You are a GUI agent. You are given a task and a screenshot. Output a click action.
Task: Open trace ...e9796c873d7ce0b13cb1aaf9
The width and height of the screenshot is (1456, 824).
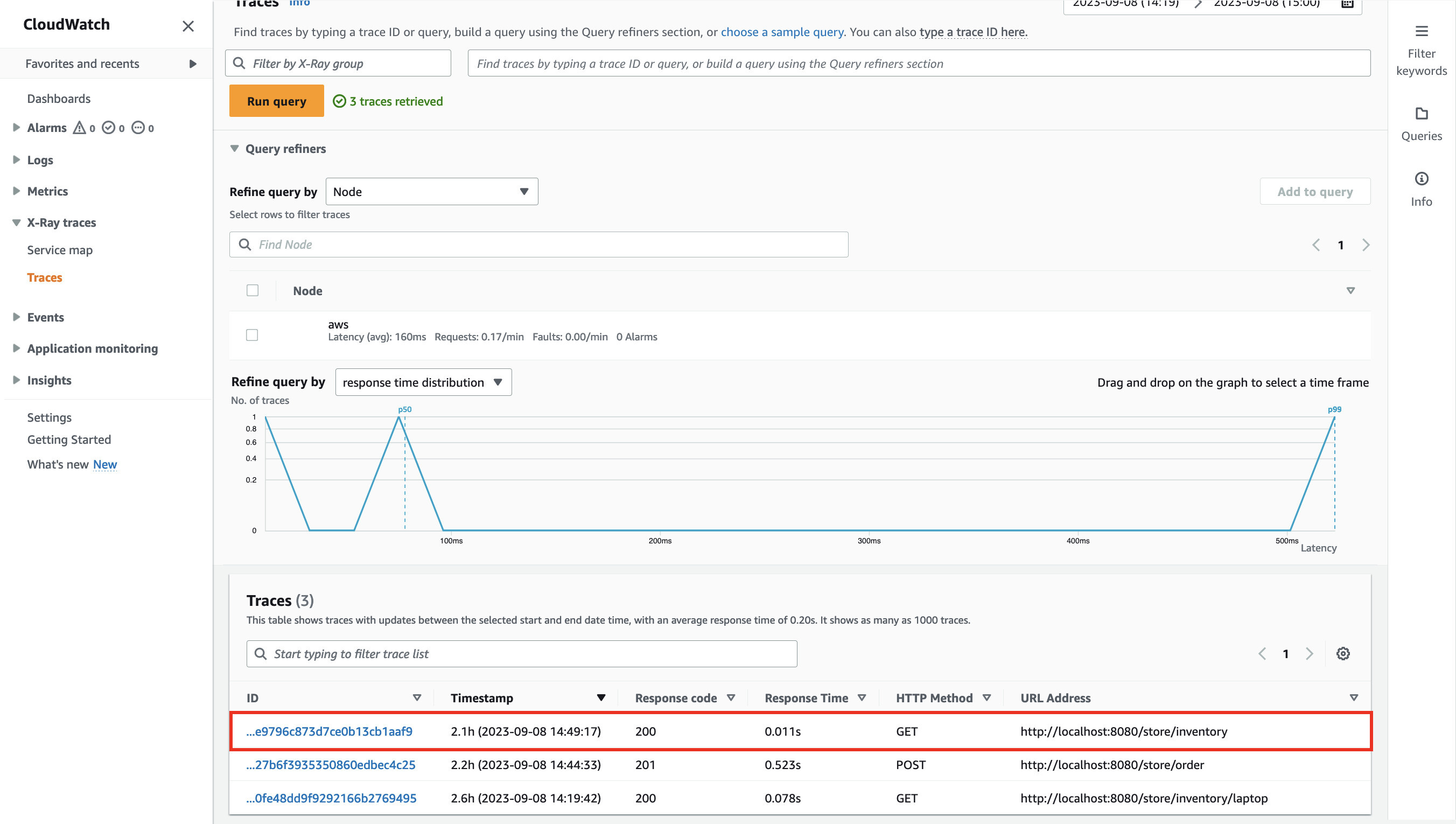point(329,731)
